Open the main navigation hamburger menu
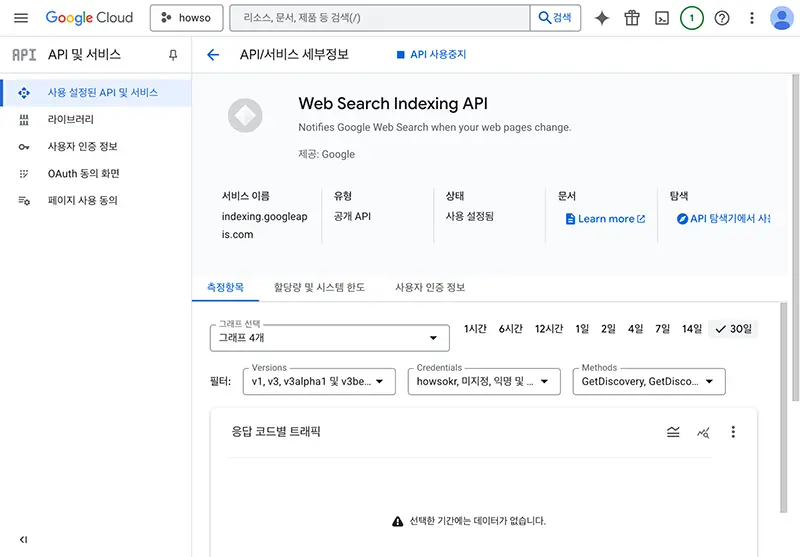The height and width of the screenshot is (557, 800). point(21,18)
